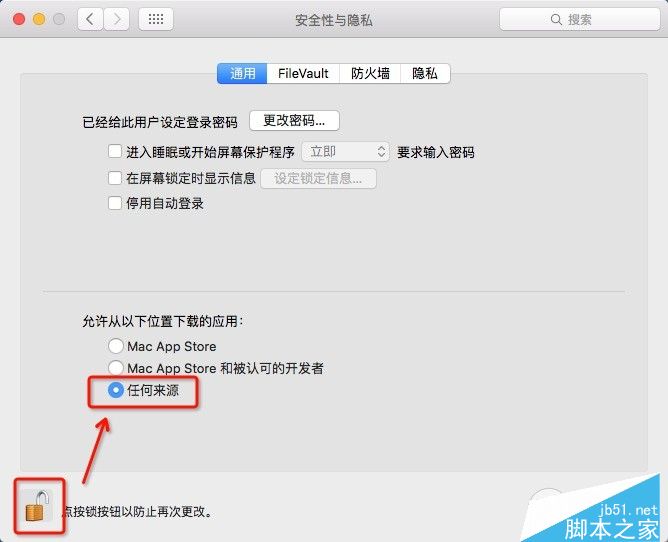Select Mac App Store and identified developers option
This screenshot has width=668, height=542.
pos(116,368)
